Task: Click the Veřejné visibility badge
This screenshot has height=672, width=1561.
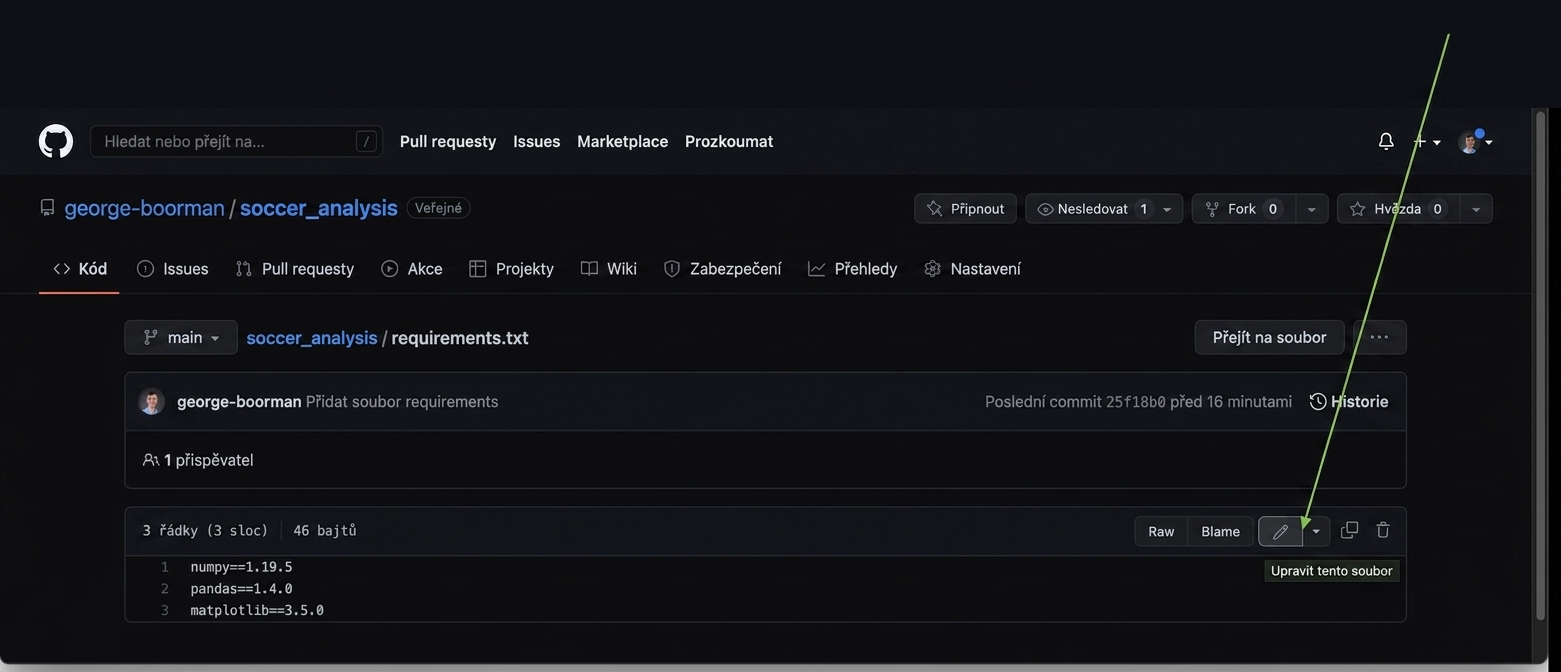Action: (x=438, y=208)
